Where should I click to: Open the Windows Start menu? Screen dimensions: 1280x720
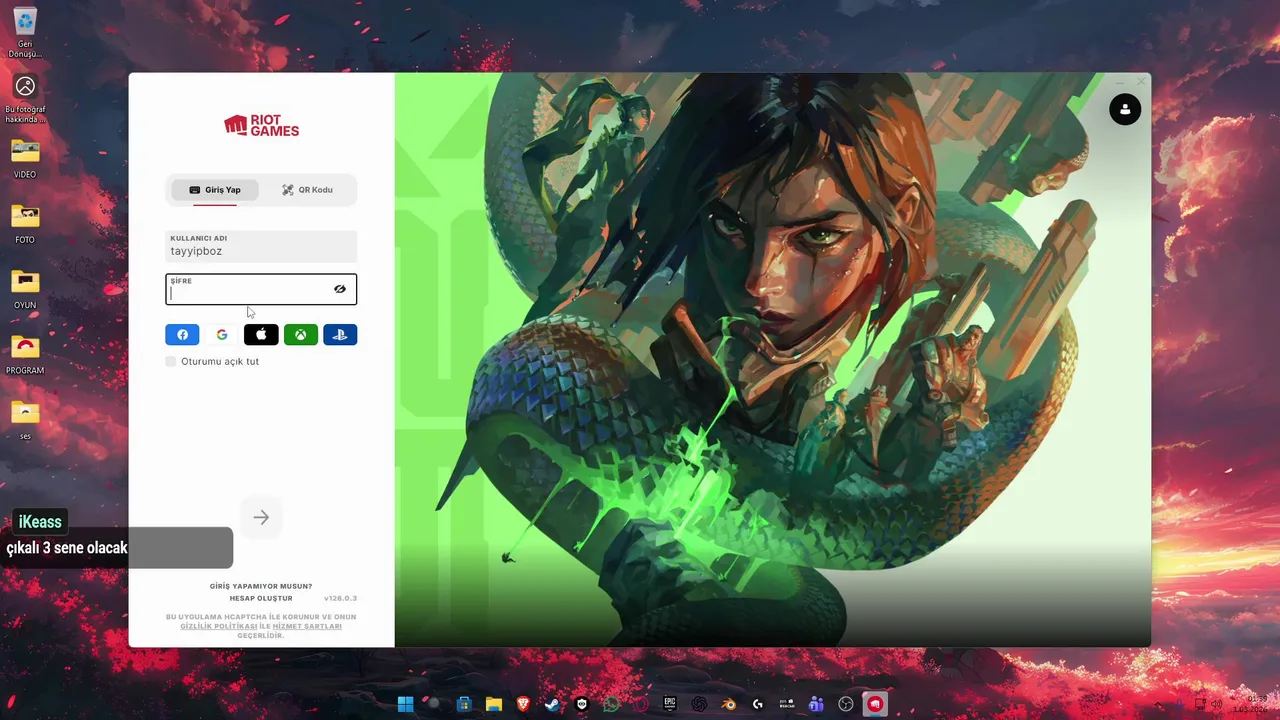pos(405,704)
